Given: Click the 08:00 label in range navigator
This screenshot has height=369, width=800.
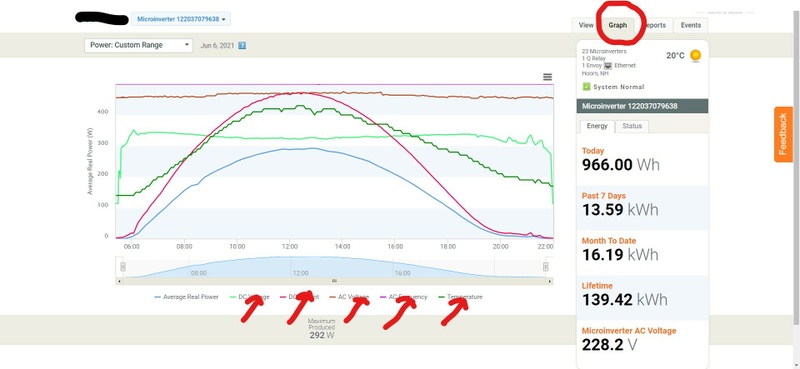Looking at the screenshot, I should click(198, 273).
